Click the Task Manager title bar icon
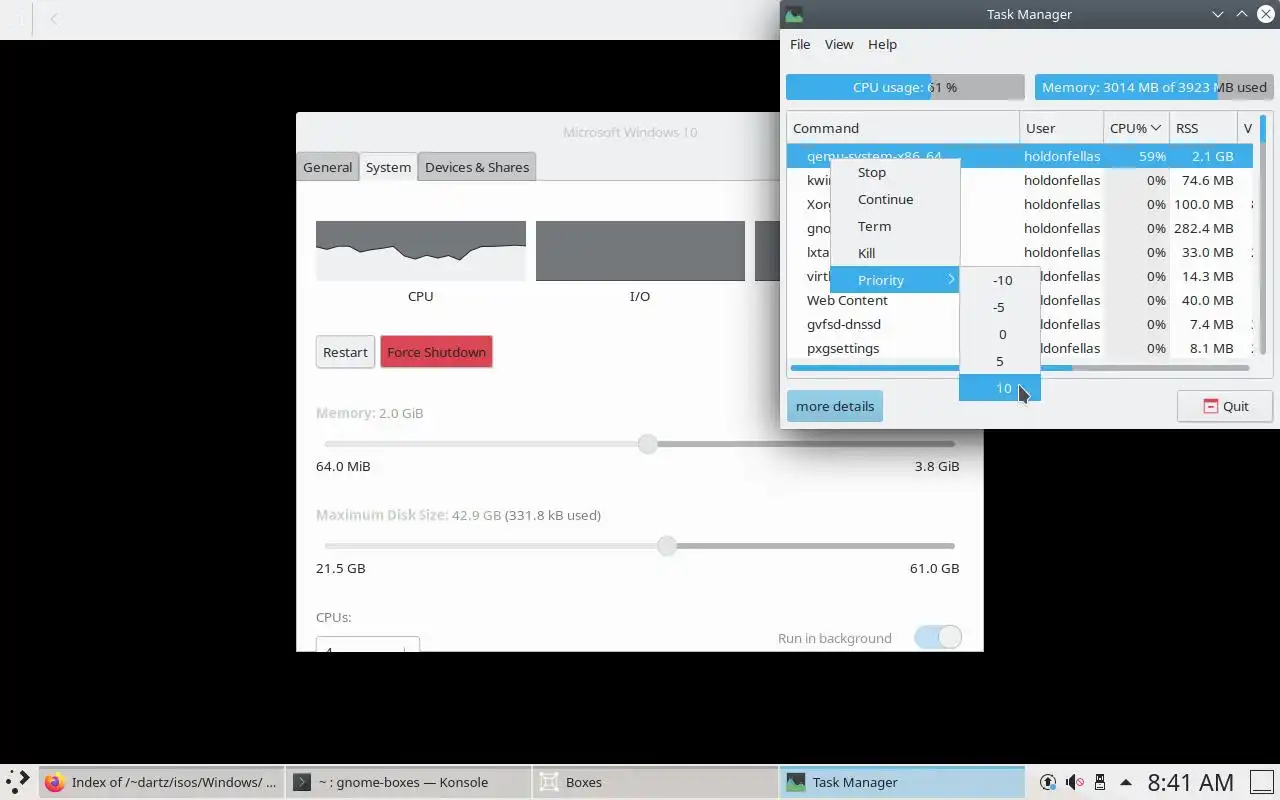Screen dimensions: 1280x800 (794, 14)
